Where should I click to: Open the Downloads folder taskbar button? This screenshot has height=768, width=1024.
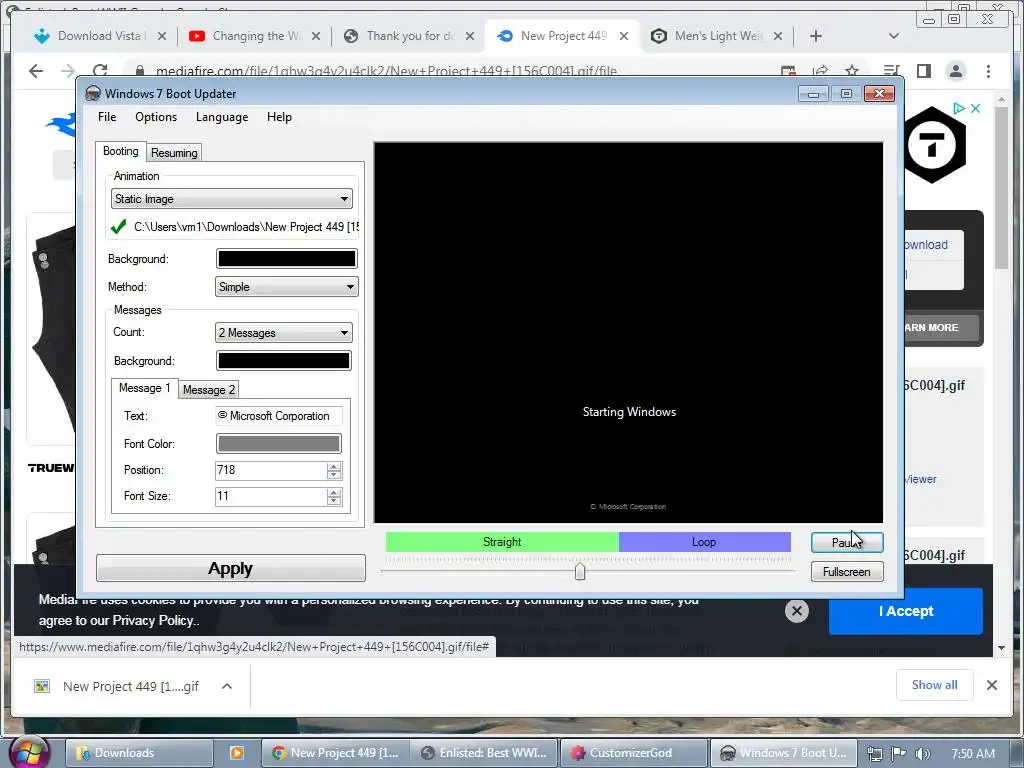[138, 753]
